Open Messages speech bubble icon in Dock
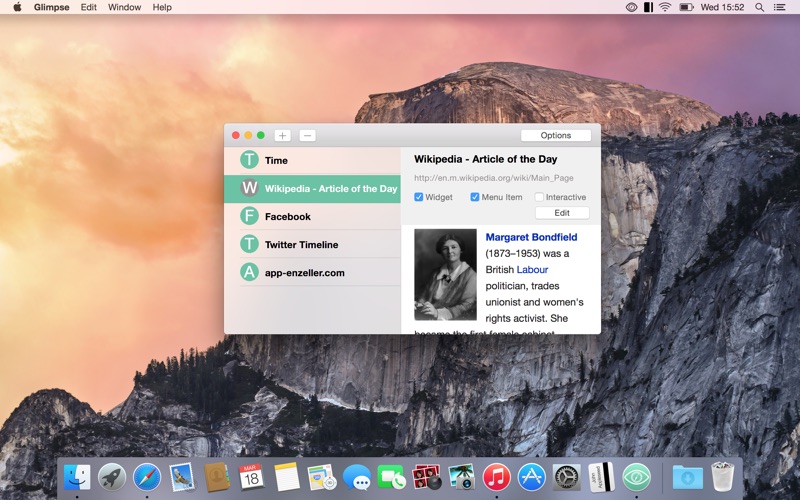Image resolution: width=800 pixels, height=500 pixels. 357,478
